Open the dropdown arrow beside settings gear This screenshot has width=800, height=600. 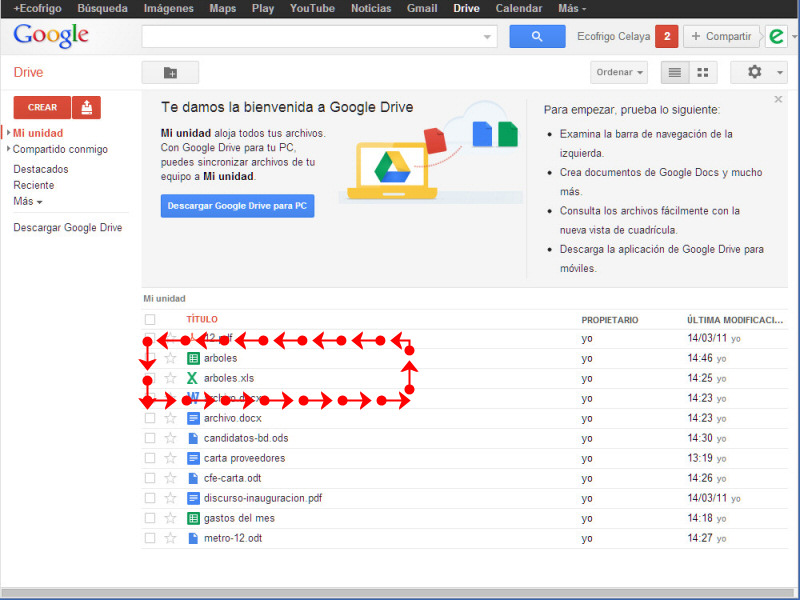point(780,72)
